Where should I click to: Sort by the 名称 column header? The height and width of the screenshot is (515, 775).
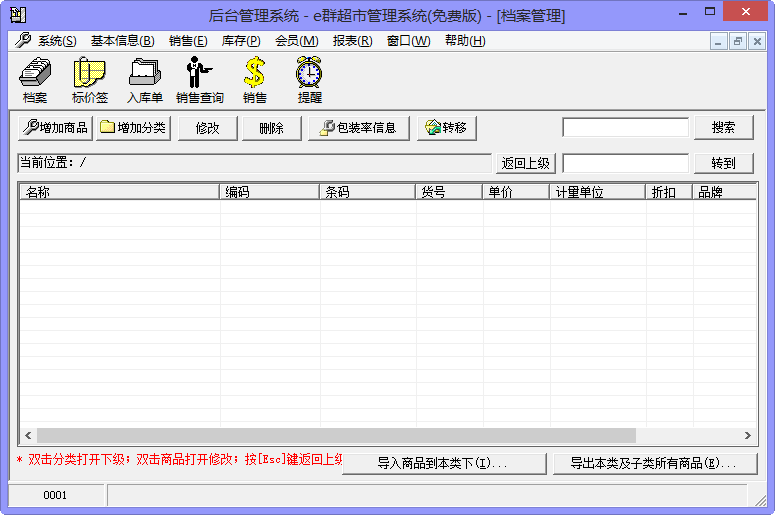click(x=120, y=192)
